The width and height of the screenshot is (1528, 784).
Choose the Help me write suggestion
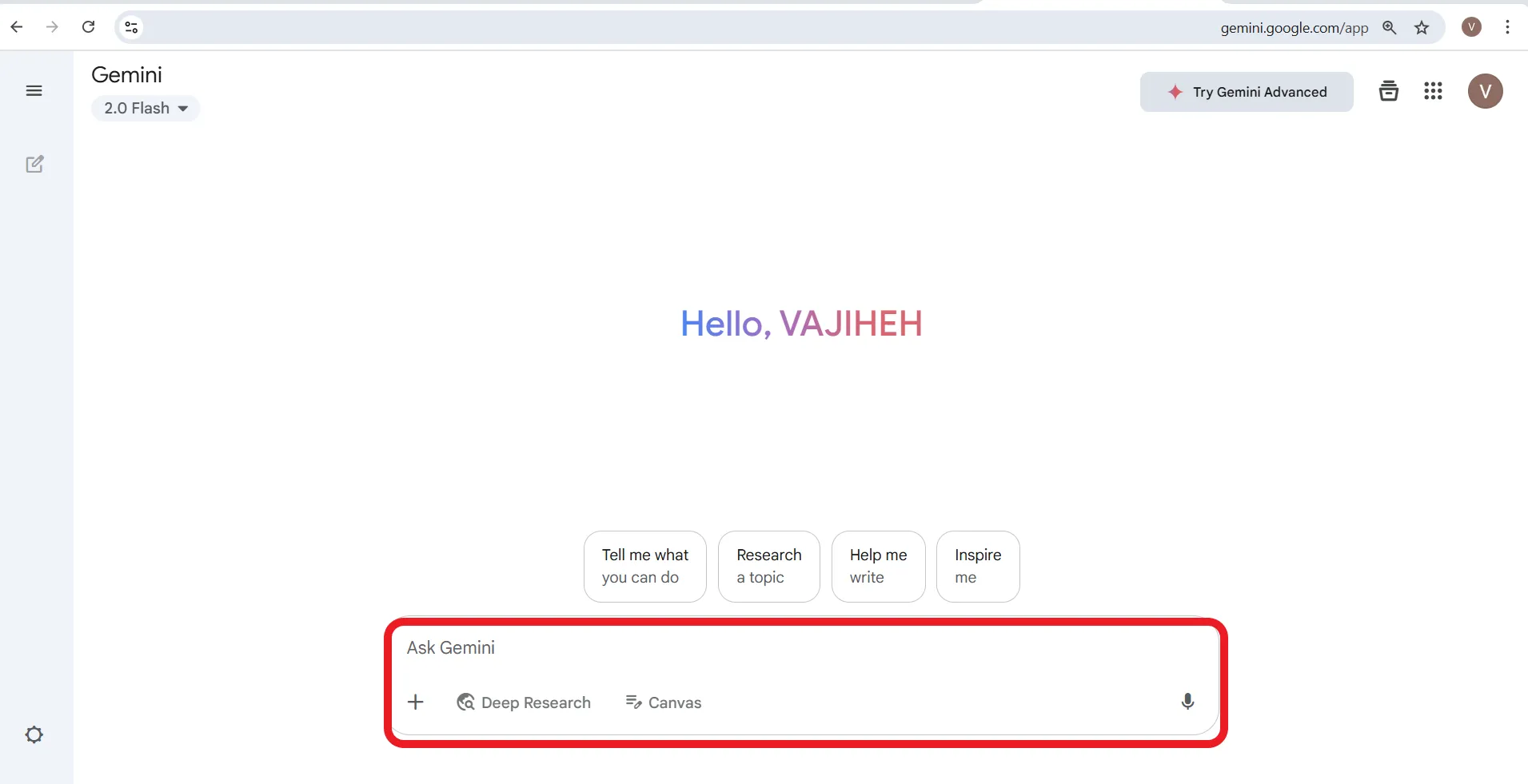pyautogui.click(x=879, y=567)
